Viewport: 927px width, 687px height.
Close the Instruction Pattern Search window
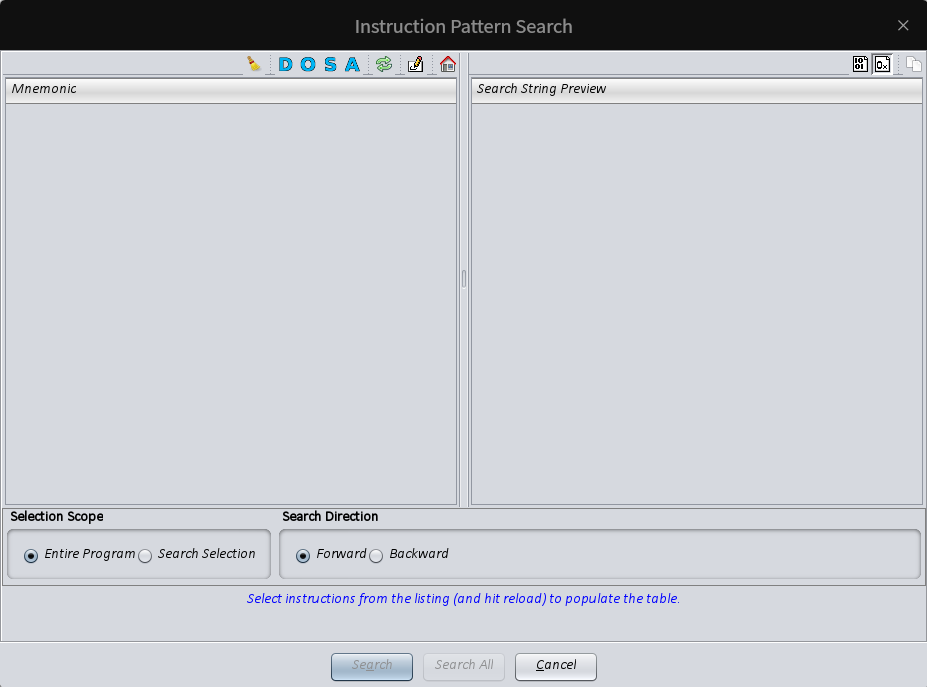click(903, 25)
